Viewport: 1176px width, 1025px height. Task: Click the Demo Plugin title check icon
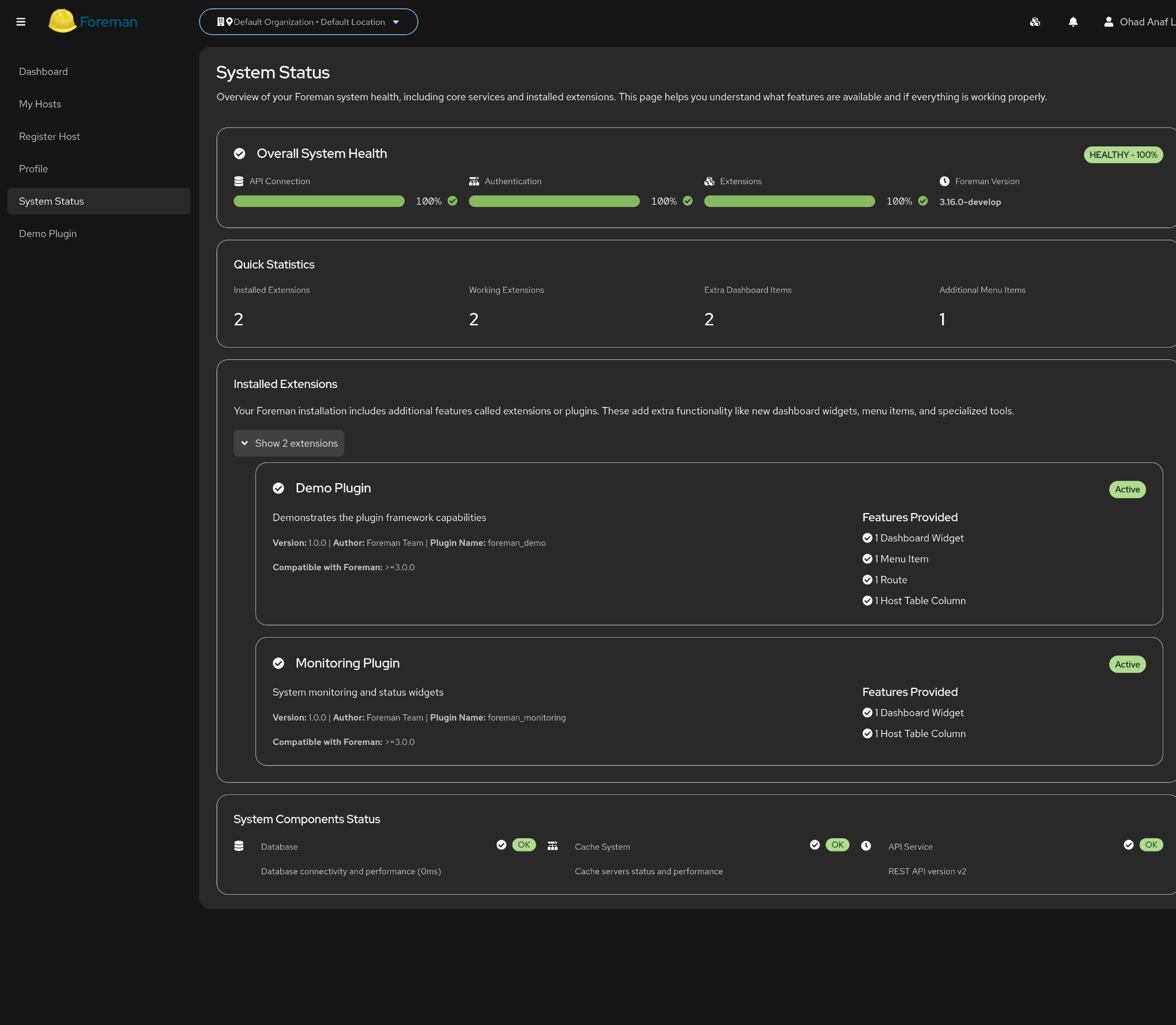click(x=278, y=488)
